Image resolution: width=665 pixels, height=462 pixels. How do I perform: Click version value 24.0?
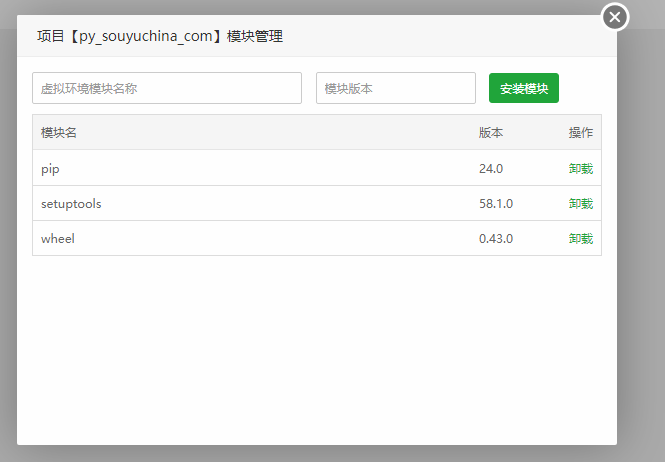[491, 169]
